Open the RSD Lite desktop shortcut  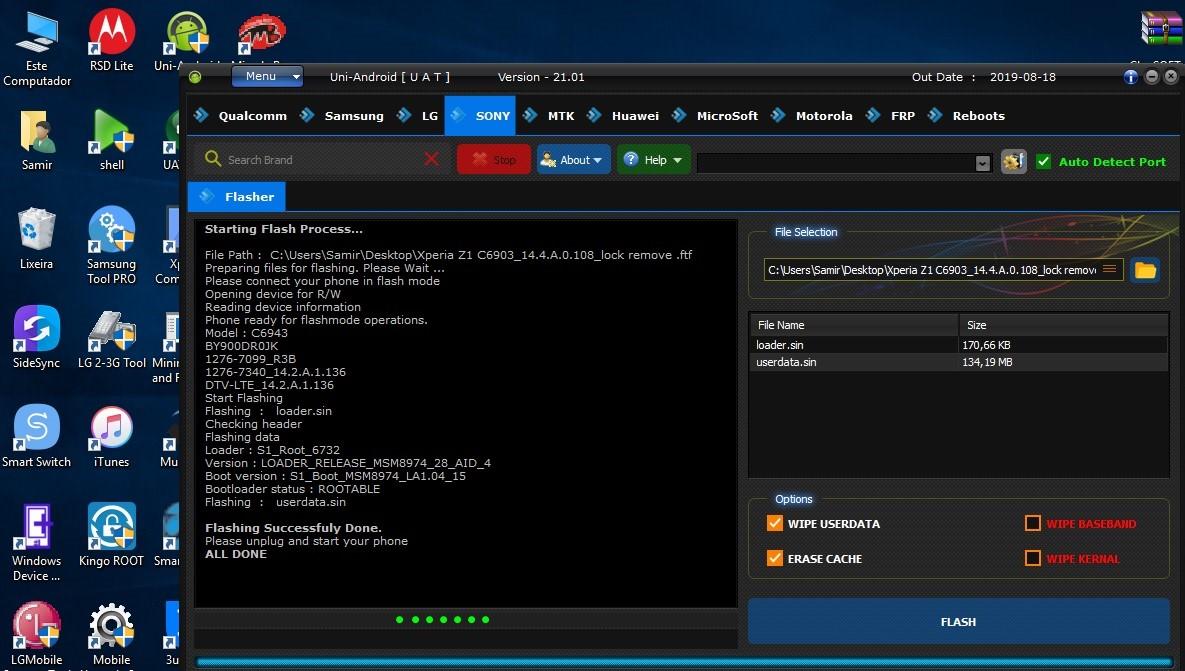tap(111, 40)
